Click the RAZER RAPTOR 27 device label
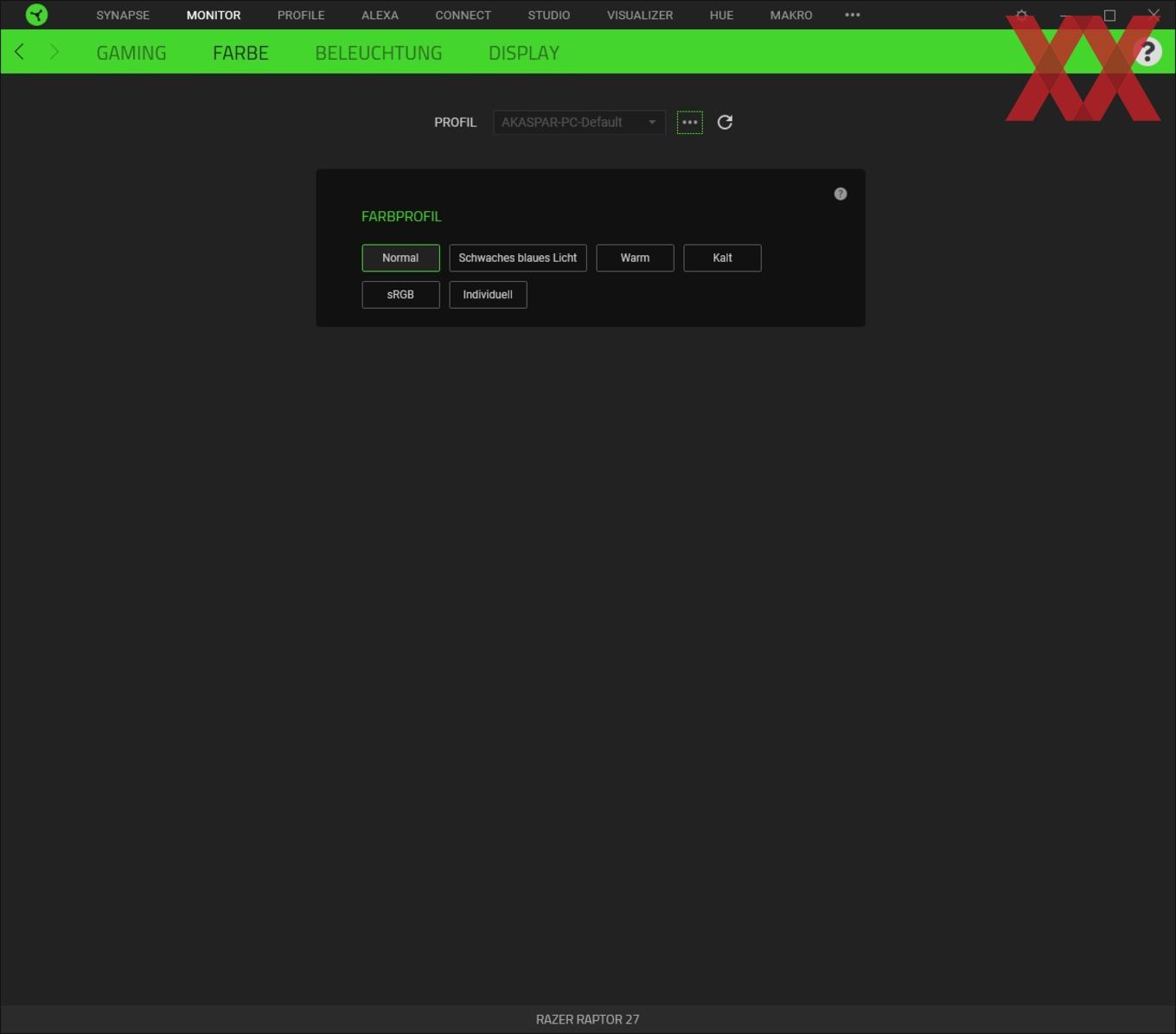1176x1034 pixels. pyautogui.click(x=588, y=1019)
